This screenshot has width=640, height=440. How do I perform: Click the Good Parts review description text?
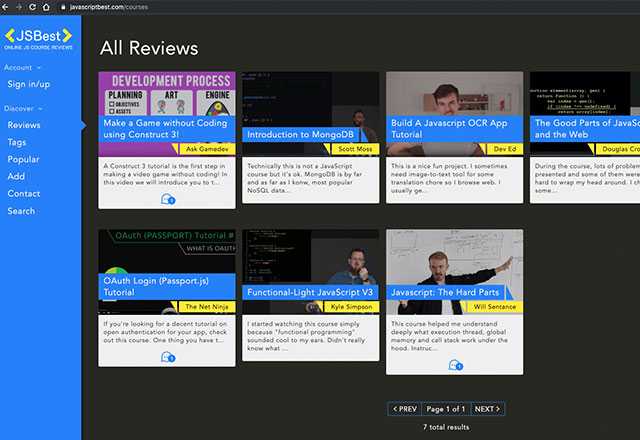(587, 178)
